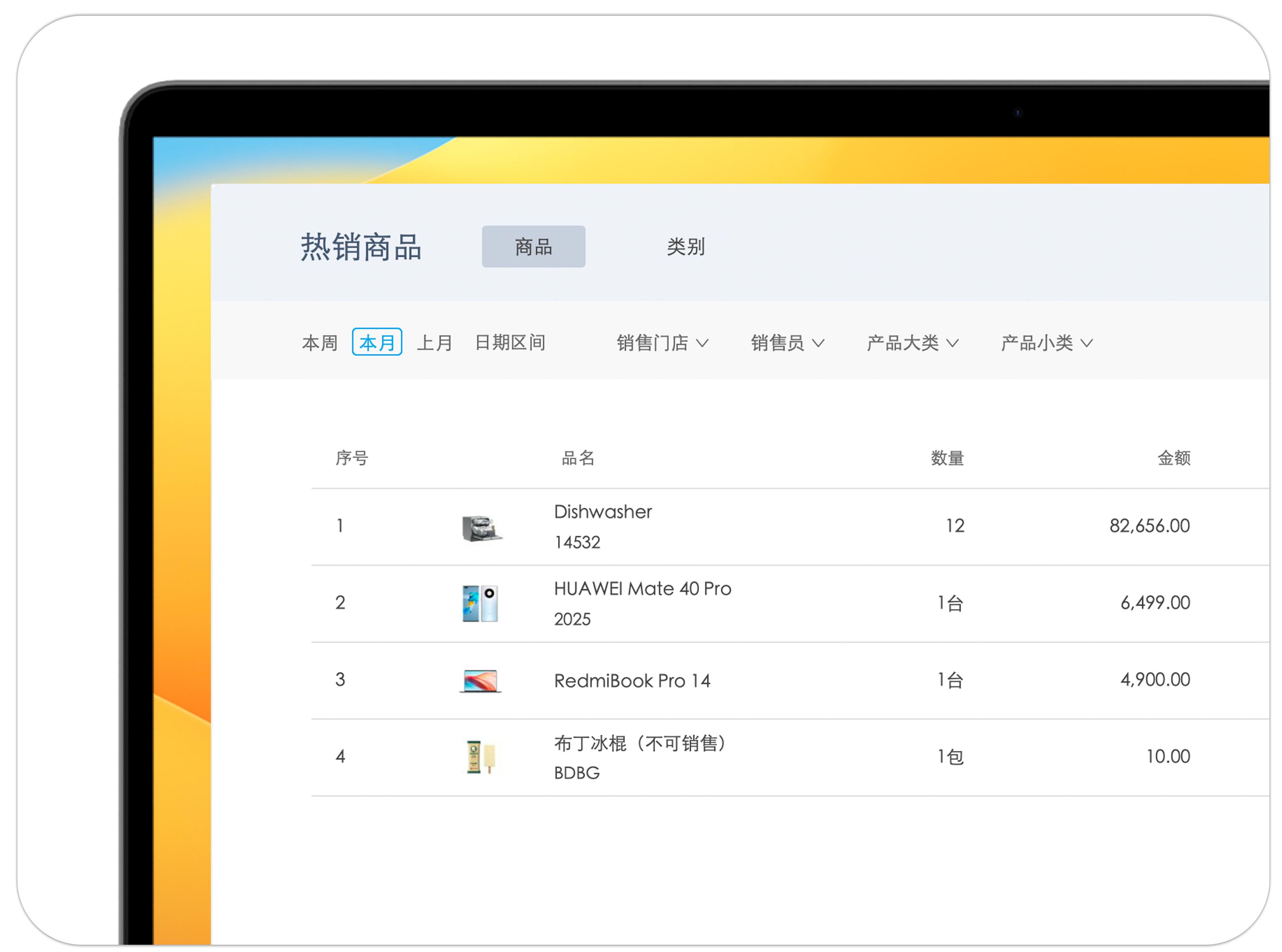
Task: Click the HUAWEI Mate 40 Pro name
Action: coord(642,588)
